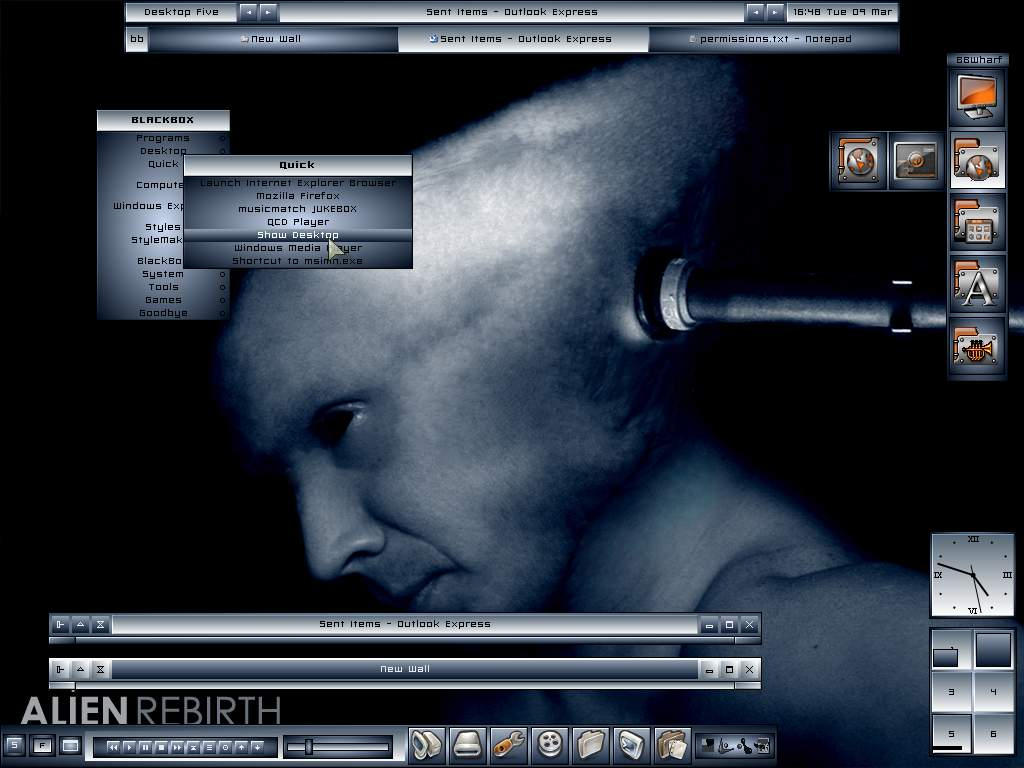The height and width of the screenshot is (768, 1024).
Task: Click the last system tray icon
Action: click(x=762, y=746)
